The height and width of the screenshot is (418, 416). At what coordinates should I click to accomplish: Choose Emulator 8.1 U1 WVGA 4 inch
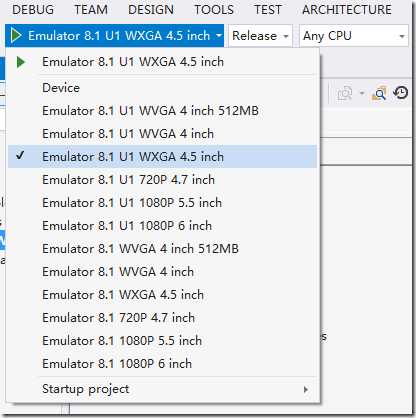click(162, 134)
